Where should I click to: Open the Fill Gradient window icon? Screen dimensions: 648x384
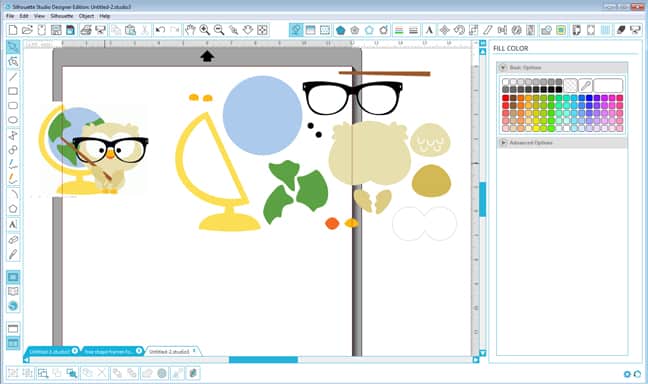tap(310, 30)
